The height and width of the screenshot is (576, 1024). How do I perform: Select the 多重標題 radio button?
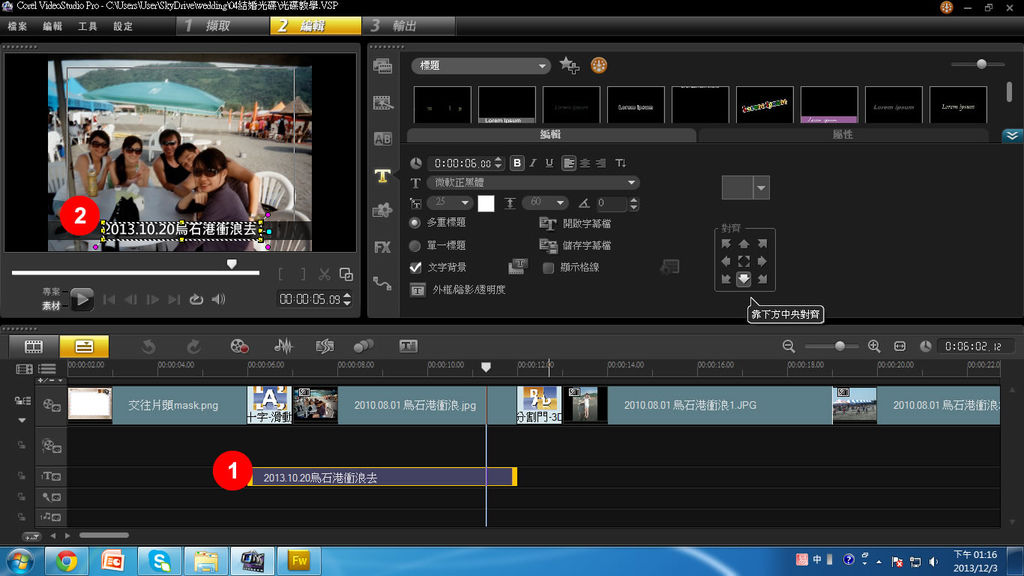coord(416,224)
